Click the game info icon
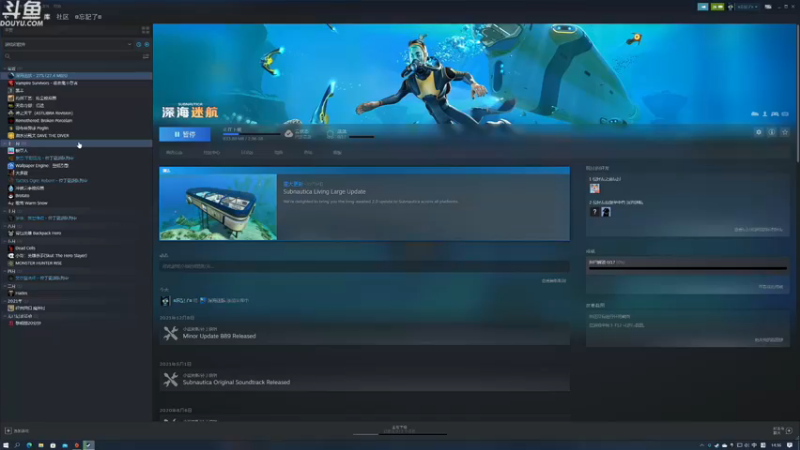800x450 pixels. (771, 132)
